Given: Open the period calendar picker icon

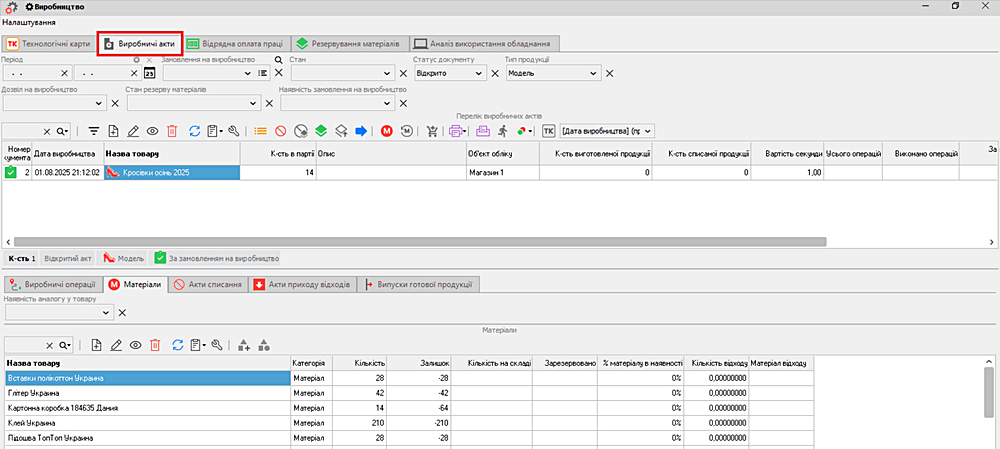Looking at the screenshot, I should [150, 73].
